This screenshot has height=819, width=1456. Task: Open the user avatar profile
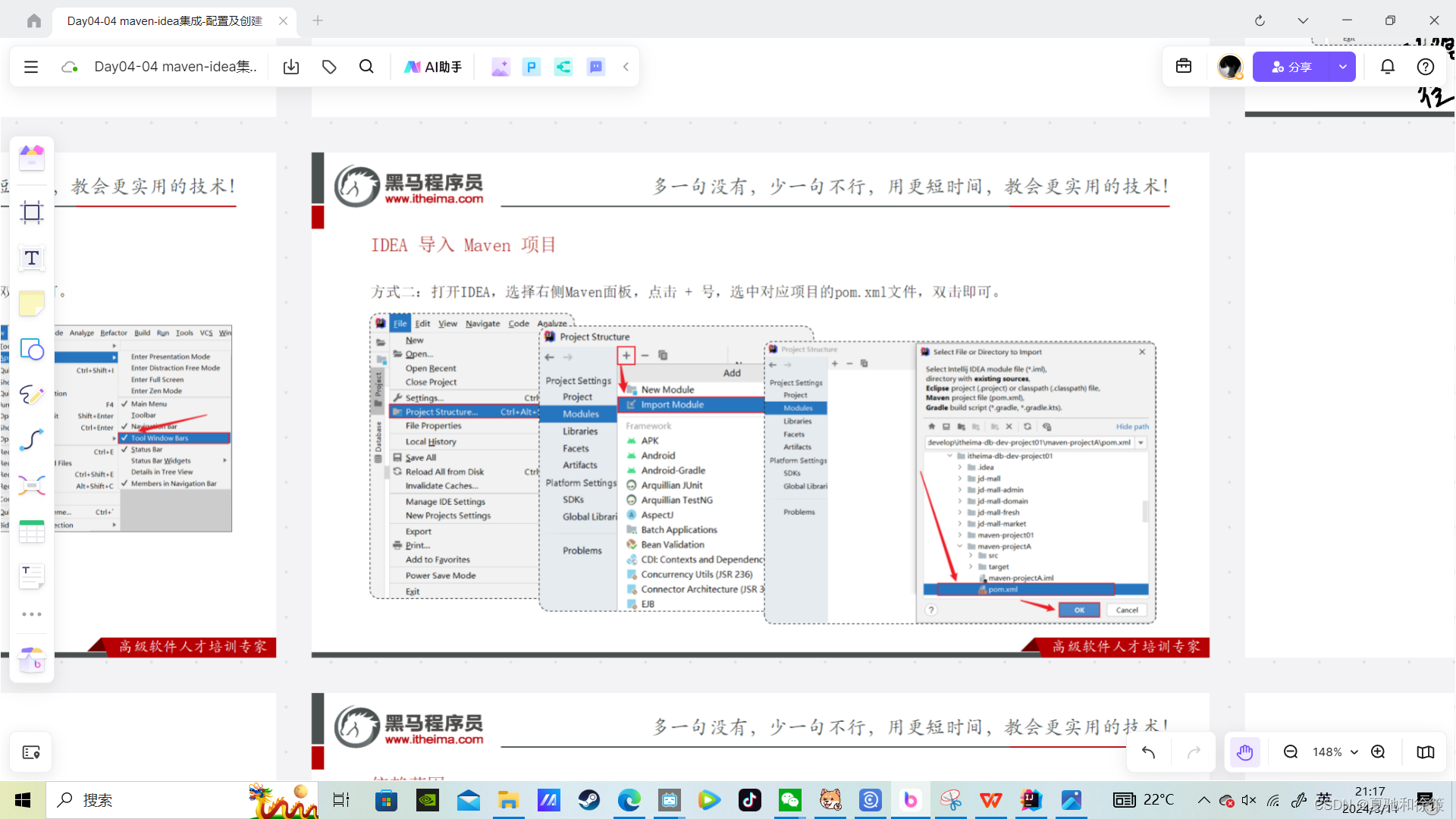(1230, 67)
